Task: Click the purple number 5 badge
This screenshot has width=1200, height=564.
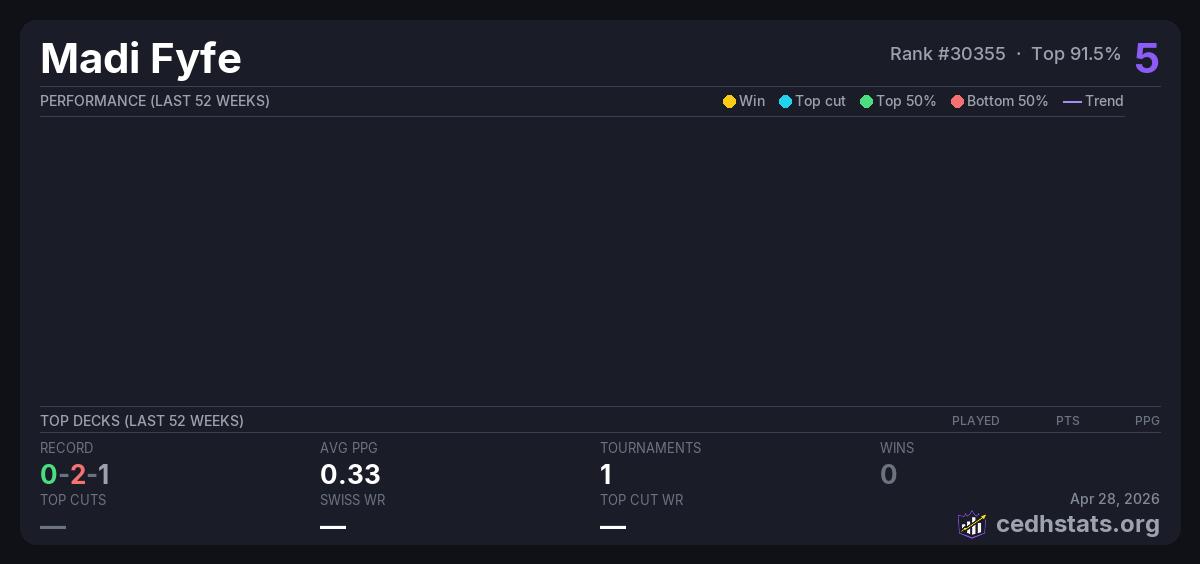Action: point(1146,59)
